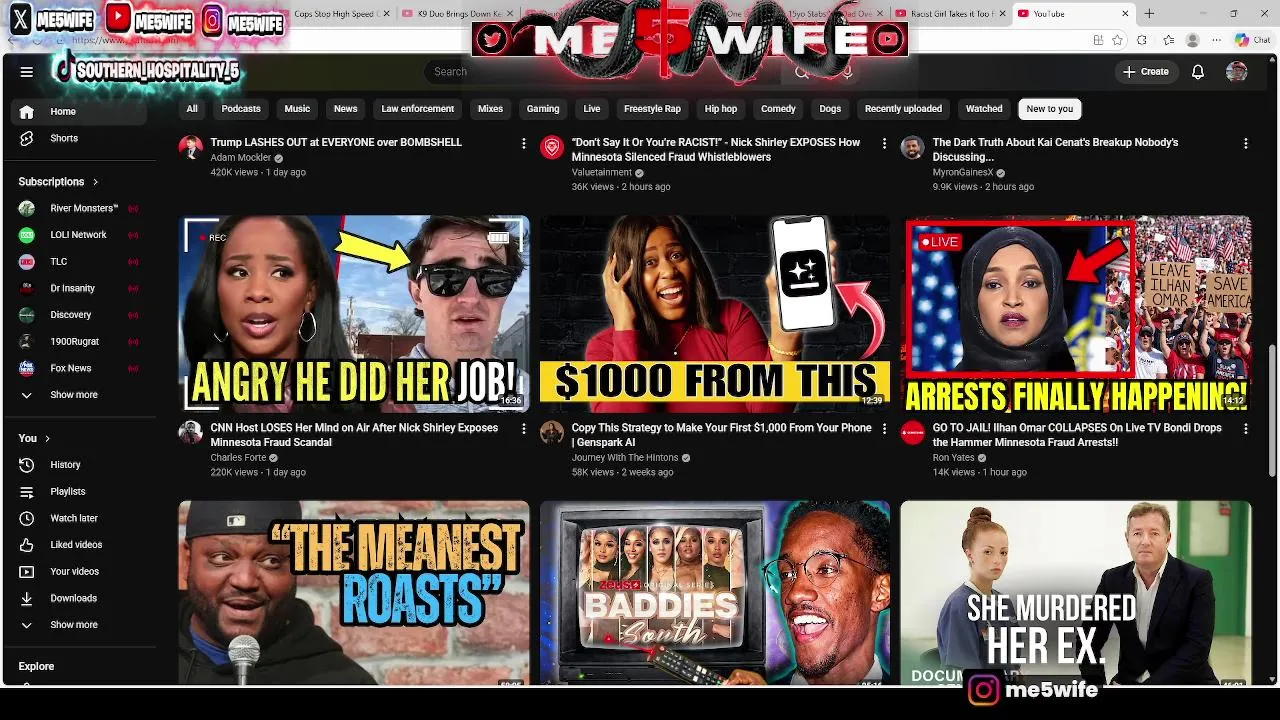Open Valuetainment channel name link
The width and height of the screenshot is (1280, 720).
click(601, 172)
